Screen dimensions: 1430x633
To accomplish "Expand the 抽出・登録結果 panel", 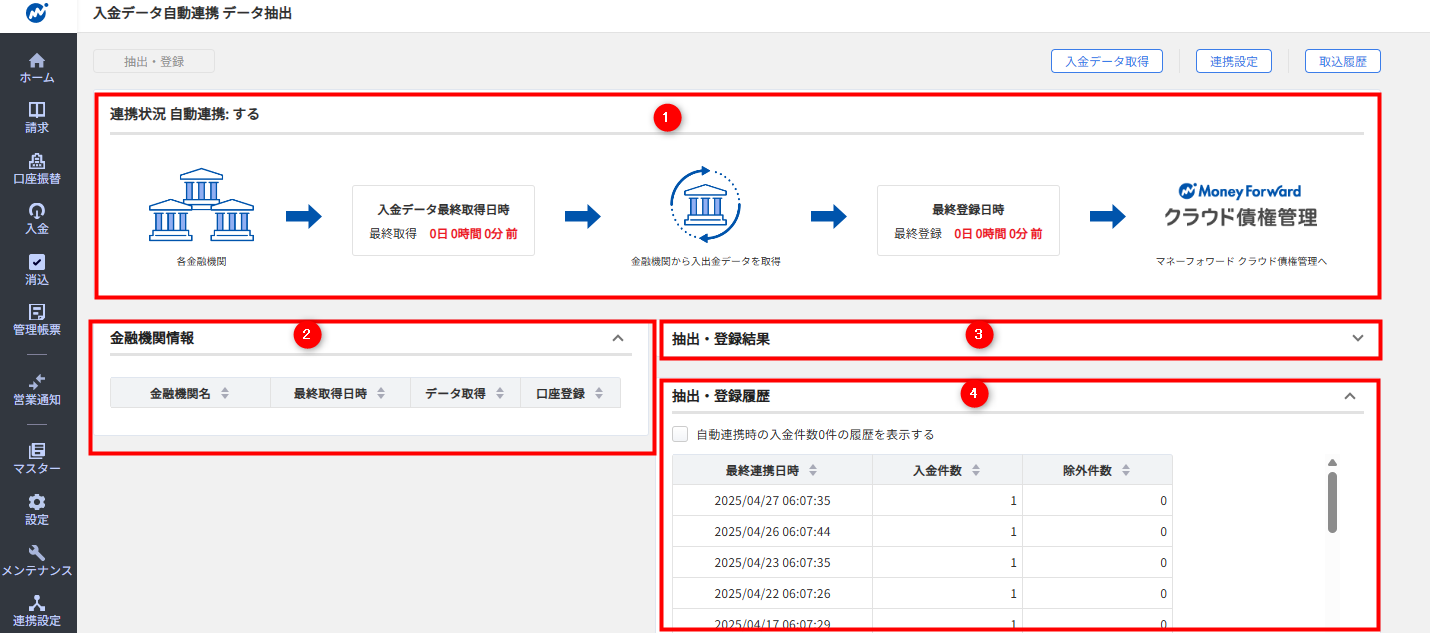I will click(x=1357, y=338).
